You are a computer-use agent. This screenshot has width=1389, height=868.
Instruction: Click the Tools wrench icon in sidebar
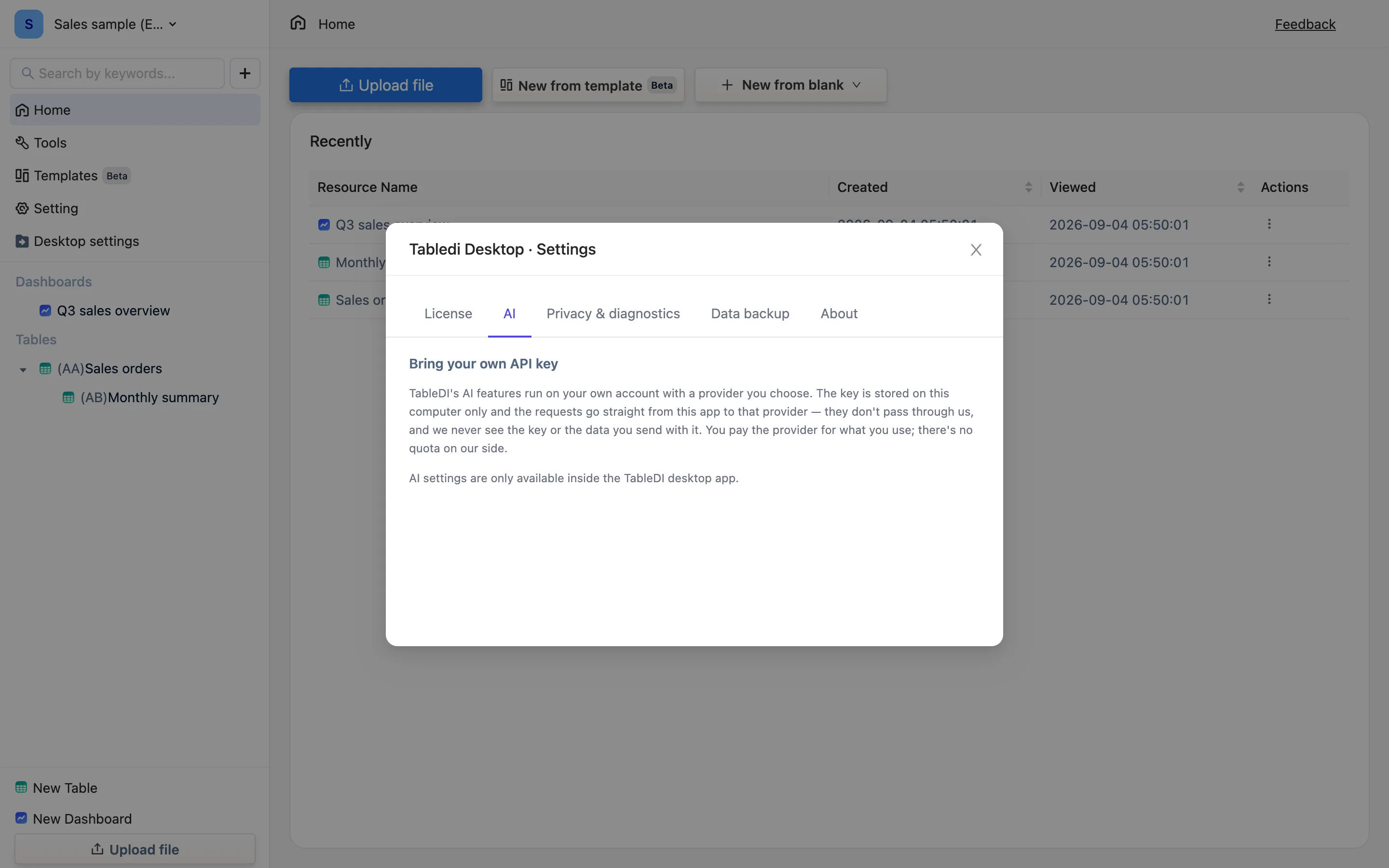click(22, 142)
